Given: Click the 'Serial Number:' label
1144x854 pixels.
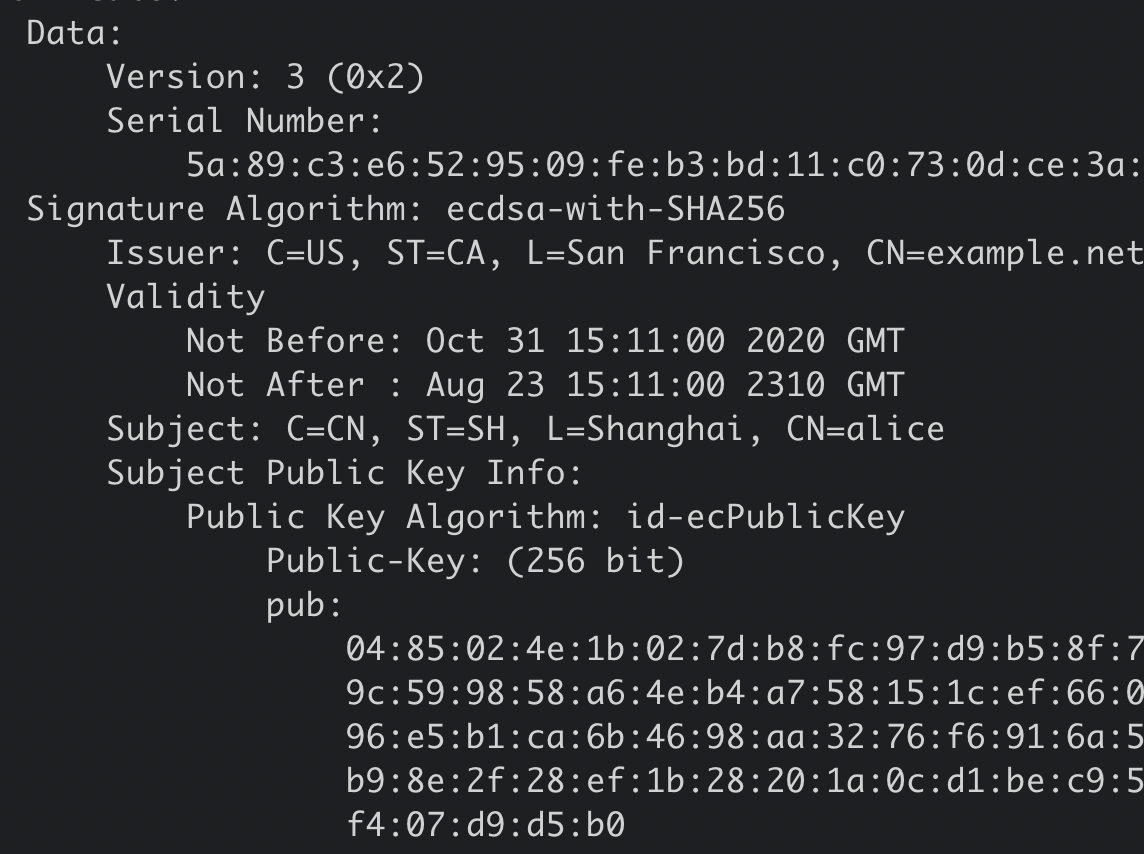Looking at the screenshot, I should tap(244, 121).
